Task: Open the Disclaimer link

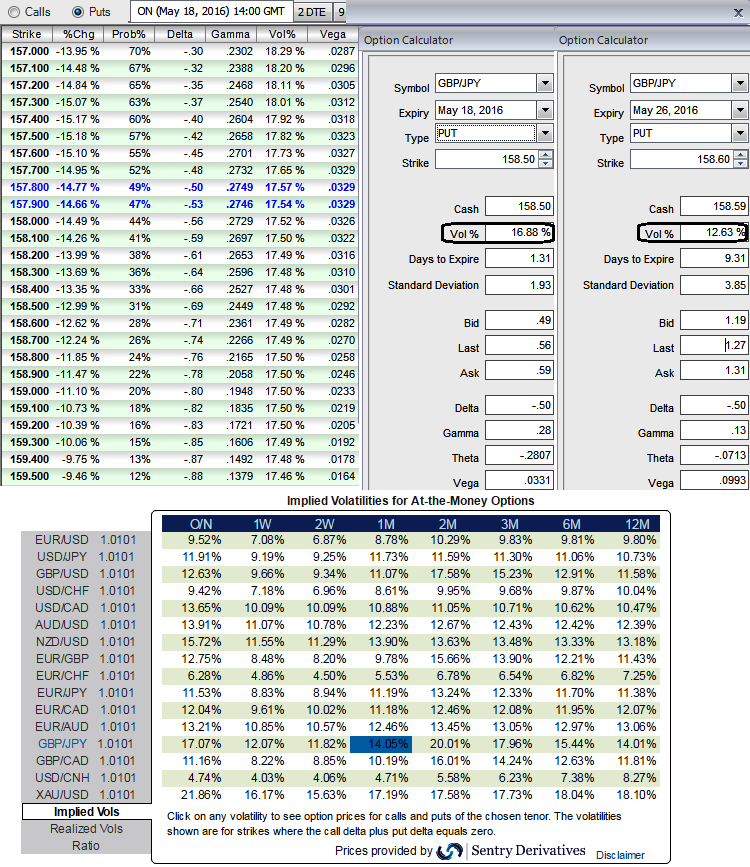Action: [620, 855]
